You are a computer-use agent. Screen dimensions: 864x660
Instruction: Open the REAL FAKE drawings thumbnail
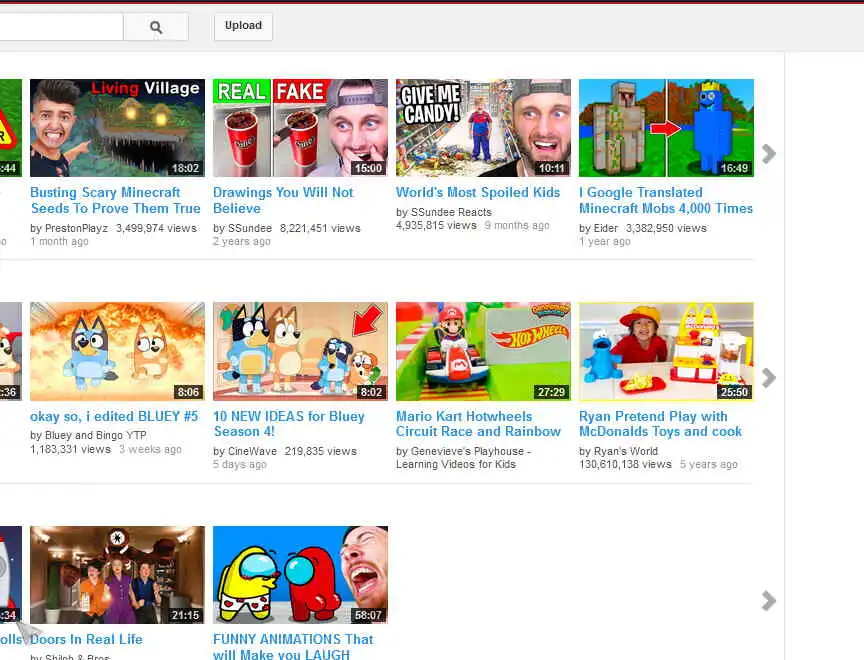(x=300, y=128)
